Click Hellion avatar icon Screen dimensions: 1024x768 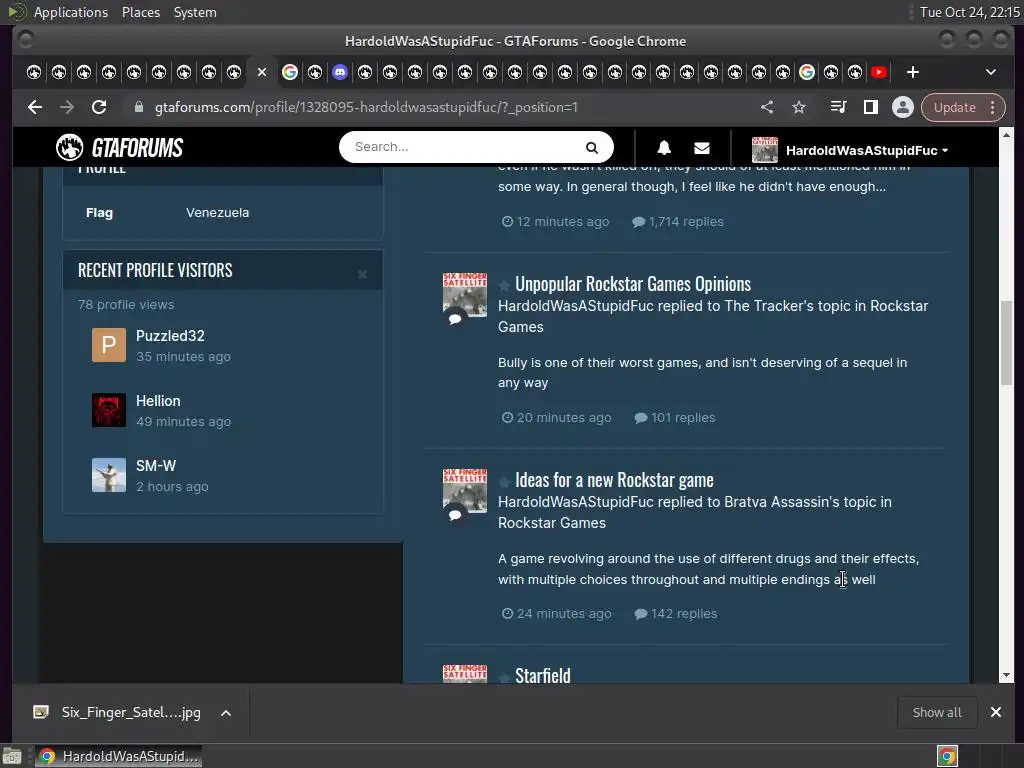pos(109,410)
